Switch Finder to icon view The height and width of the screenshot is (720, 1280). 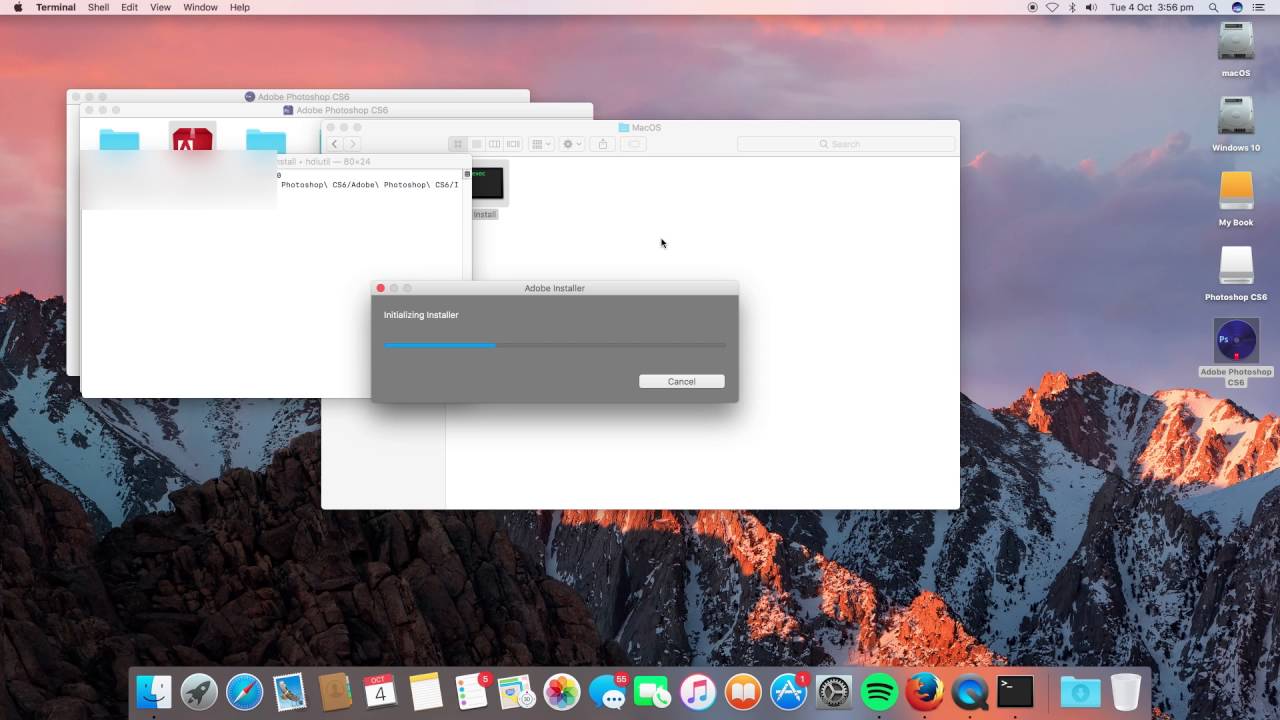click(458, 144)
